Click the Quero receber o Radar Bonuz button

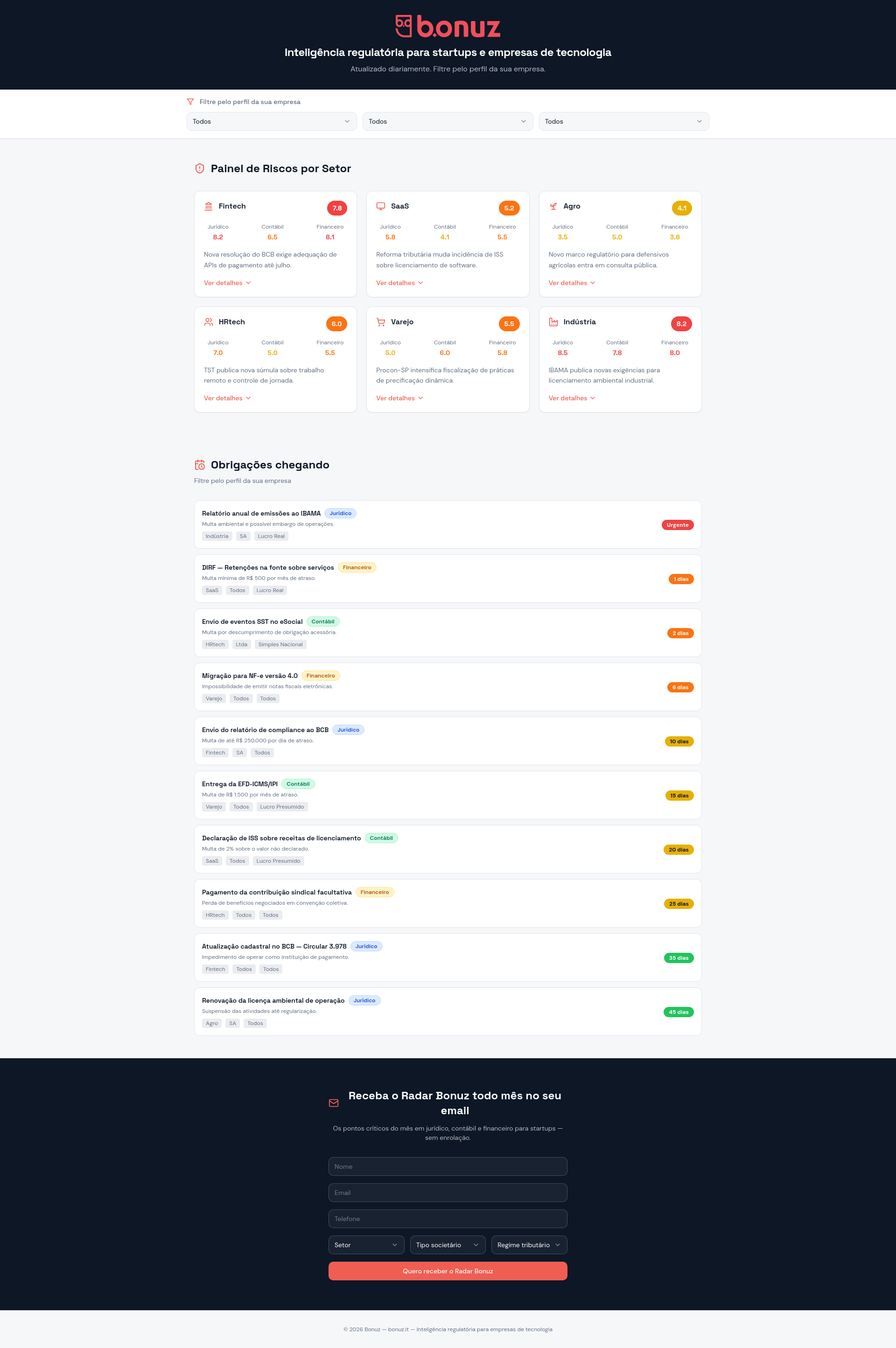[448, 1271]
